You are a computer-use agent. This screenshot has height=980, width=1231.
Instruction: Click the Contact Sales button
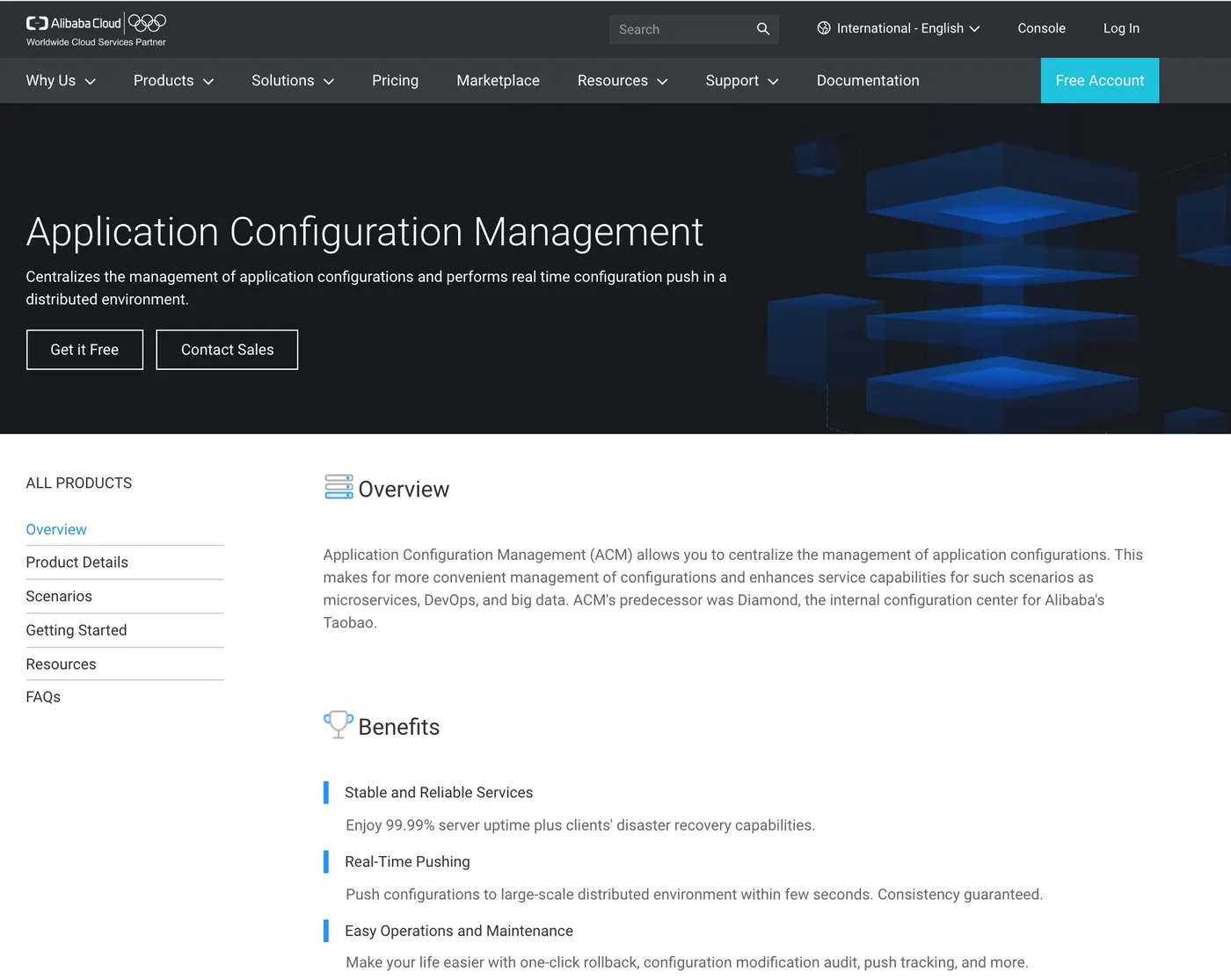pyautogui.click(x=227, y=350)
